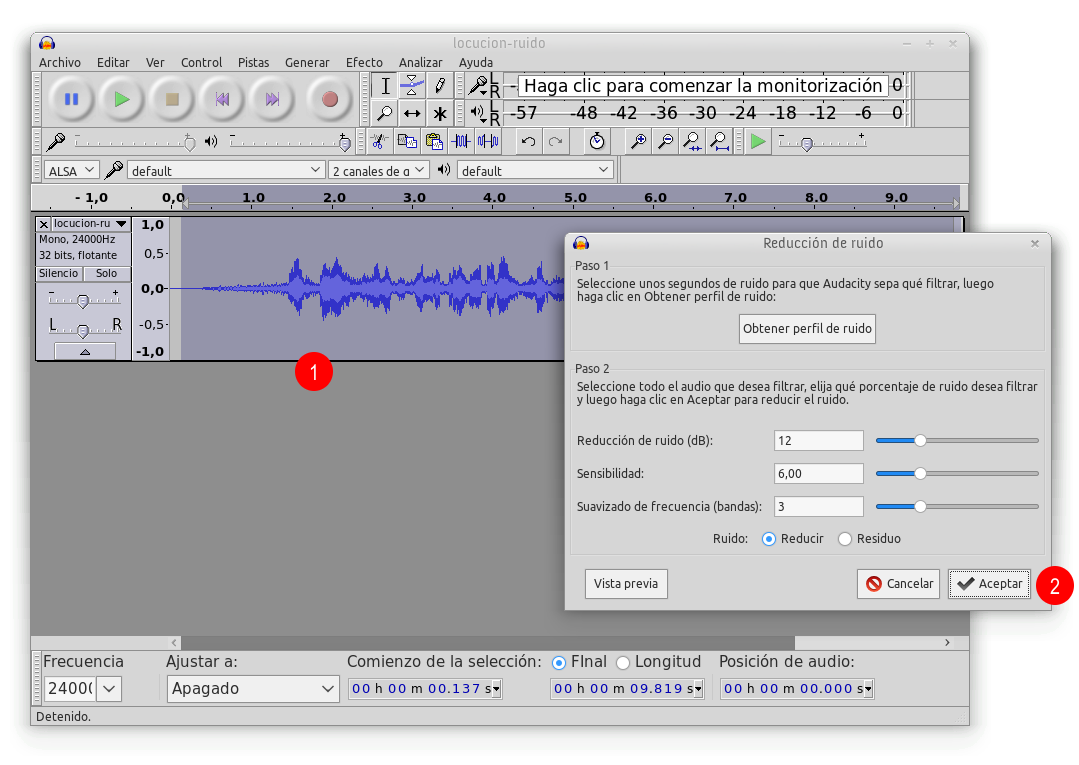
Task: Select the Residuo noise radio button
Action: click(845, 539)
